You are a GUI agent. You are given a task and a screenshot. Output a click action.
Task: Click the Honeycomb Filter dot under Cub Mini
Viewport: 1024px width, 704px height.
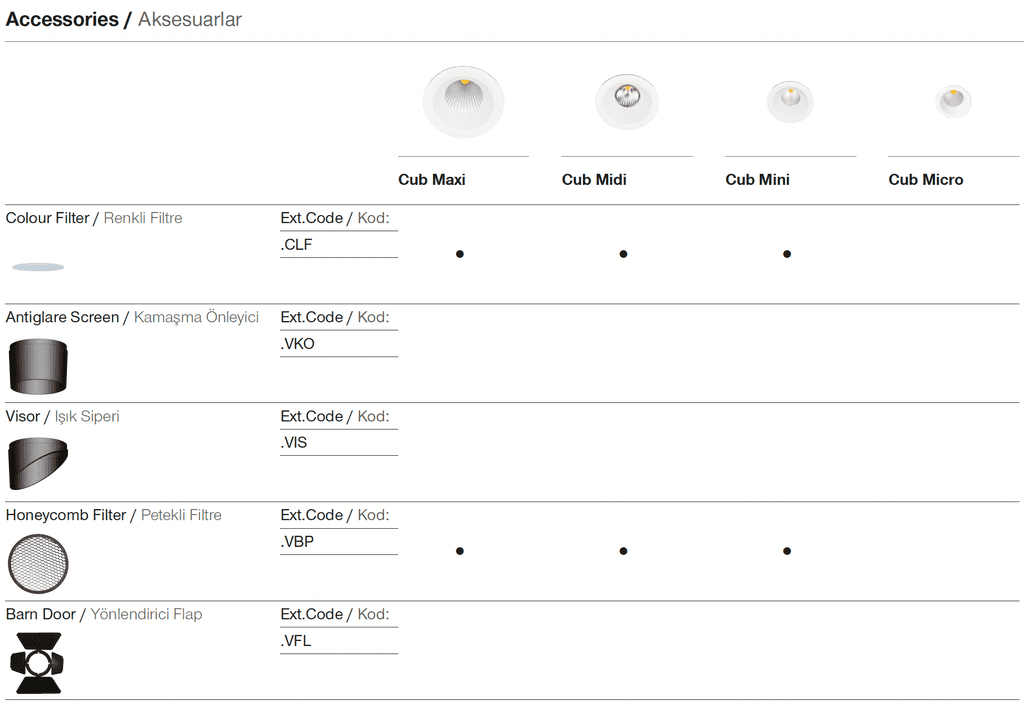[x=787, y=551]
